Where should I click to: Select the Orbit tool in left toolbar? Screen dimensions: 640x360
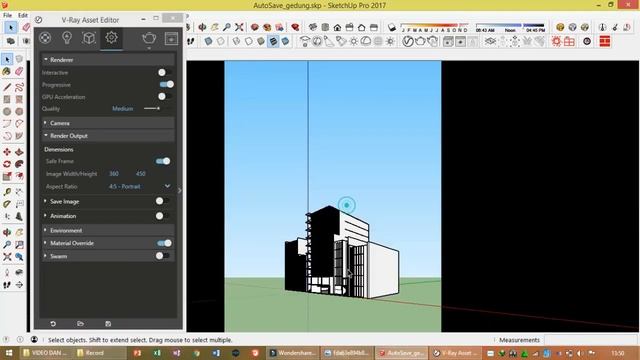[x=7, y=232]
